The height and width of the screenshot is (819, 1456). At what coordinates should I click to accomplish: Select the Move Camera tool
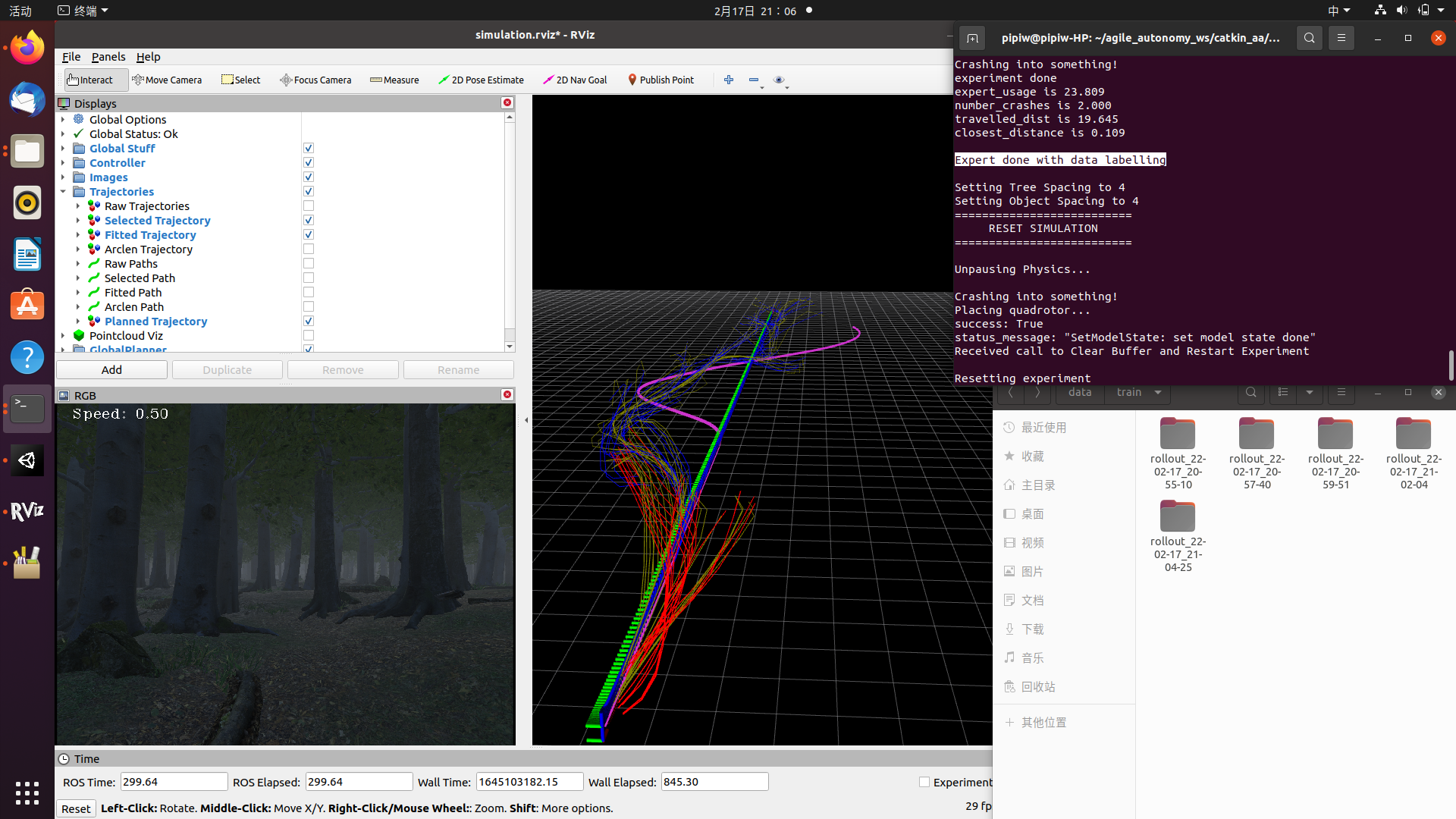[167, 80]
